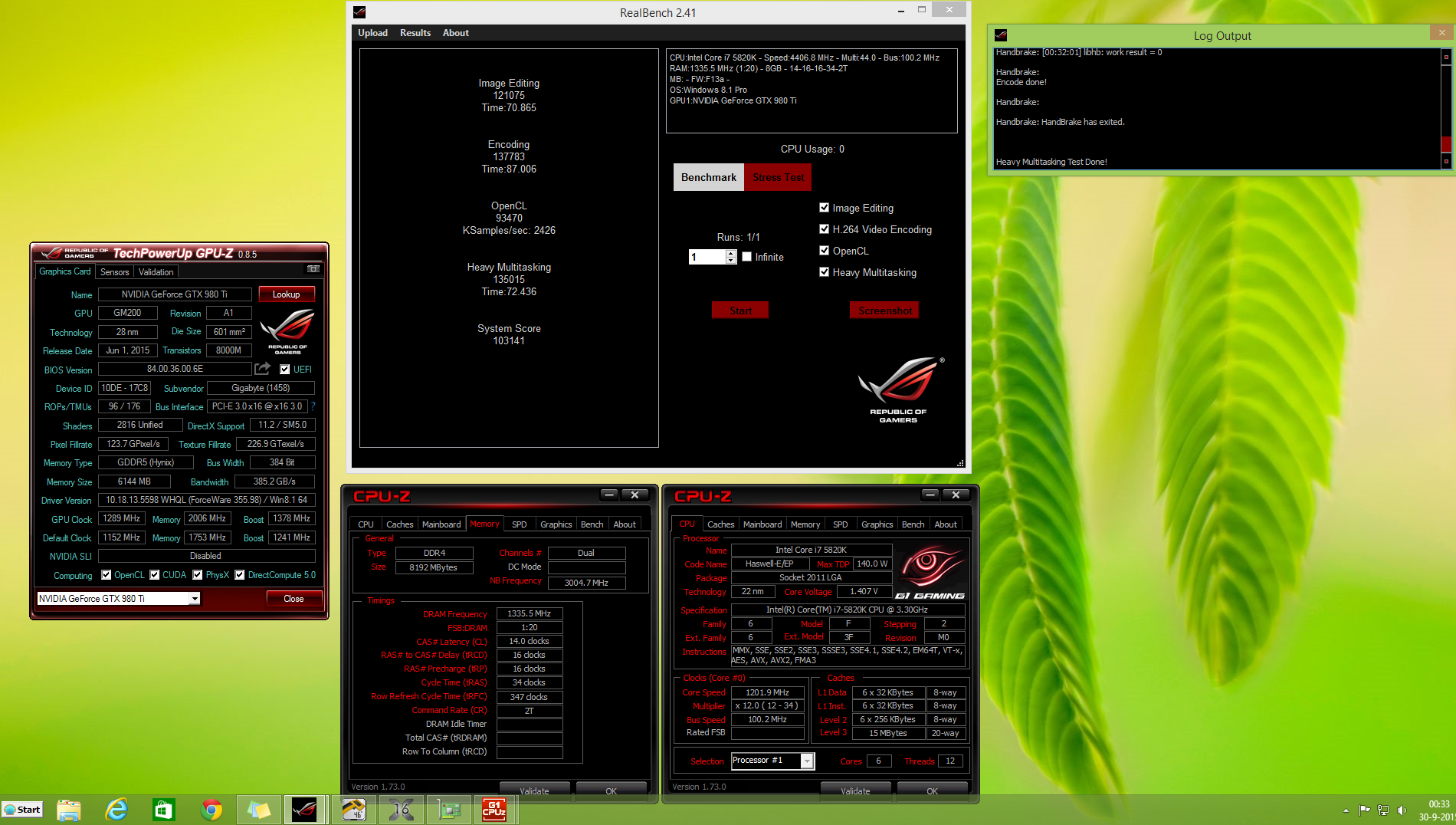
Task: Open the About menu in RealBench
Action: (x=456, y=33)
